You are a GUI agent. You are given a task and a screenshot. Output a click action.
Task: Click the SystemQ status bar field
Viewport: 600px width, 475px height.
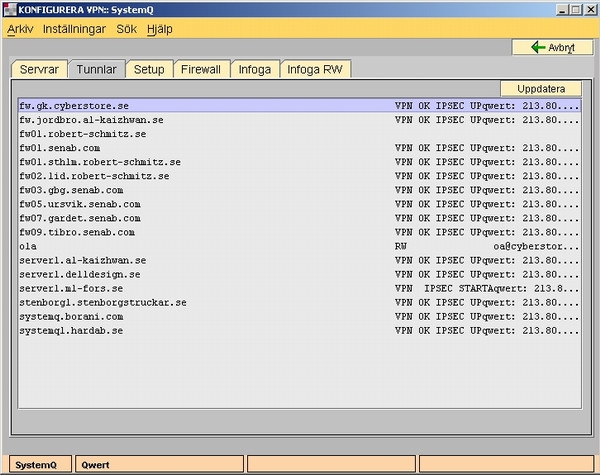tap(36, 465)
